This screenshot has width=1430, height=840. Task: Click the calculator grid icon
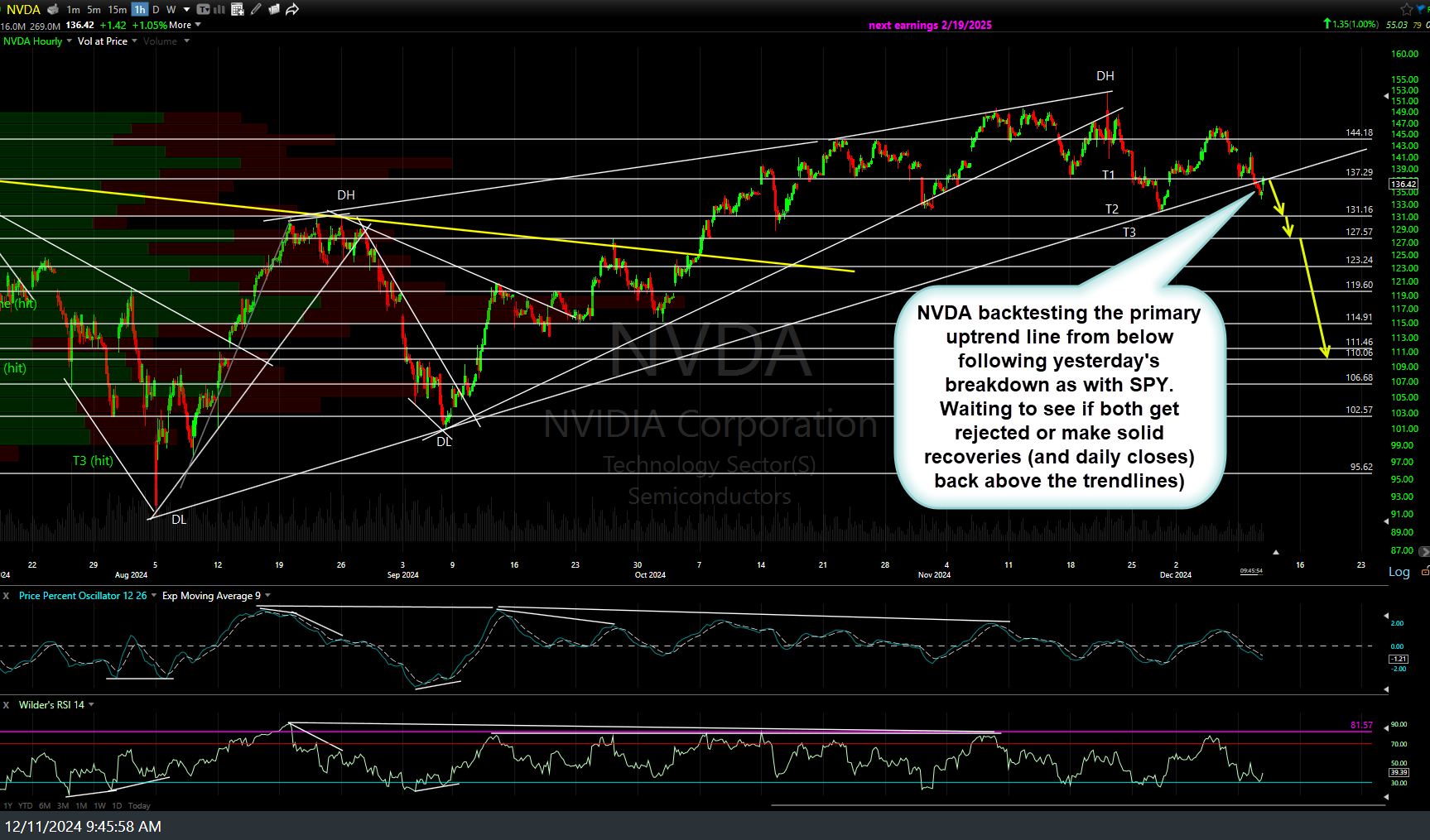237,9
